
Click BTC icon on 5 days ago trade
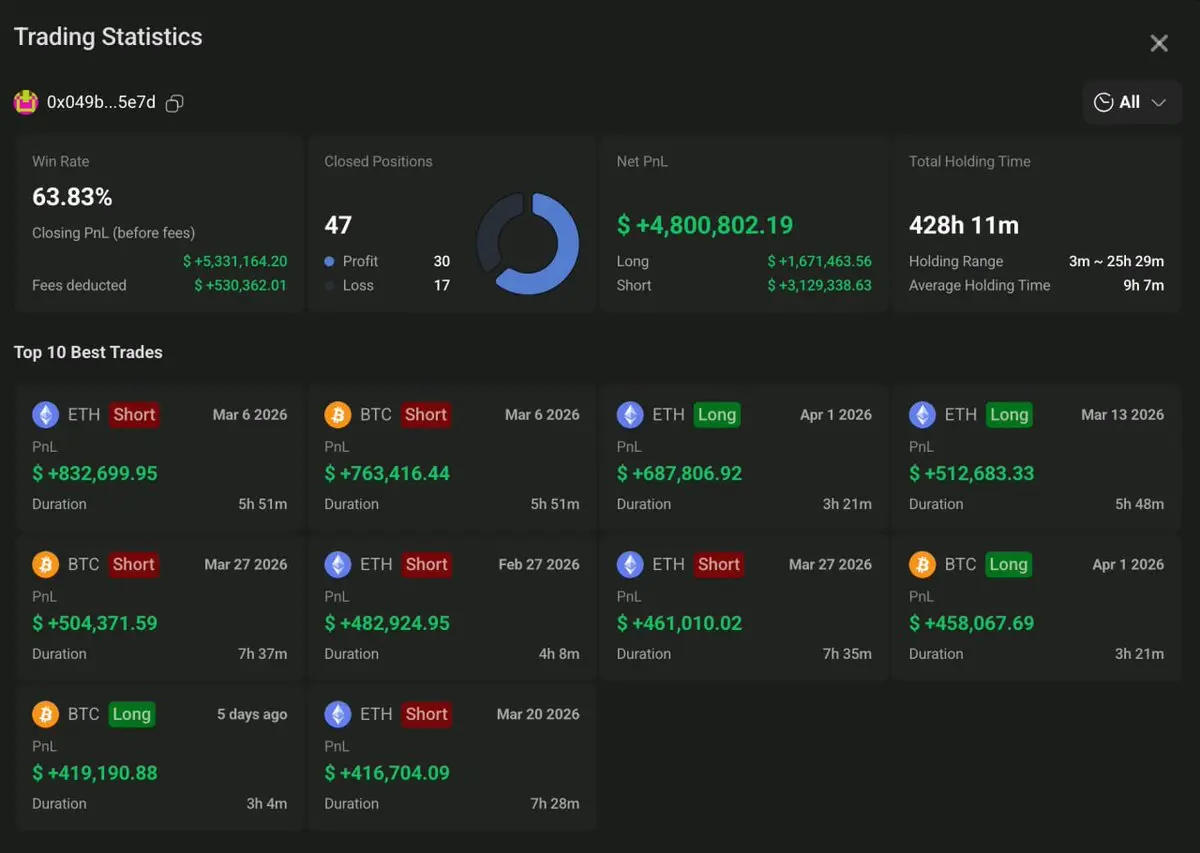point(45,715)
